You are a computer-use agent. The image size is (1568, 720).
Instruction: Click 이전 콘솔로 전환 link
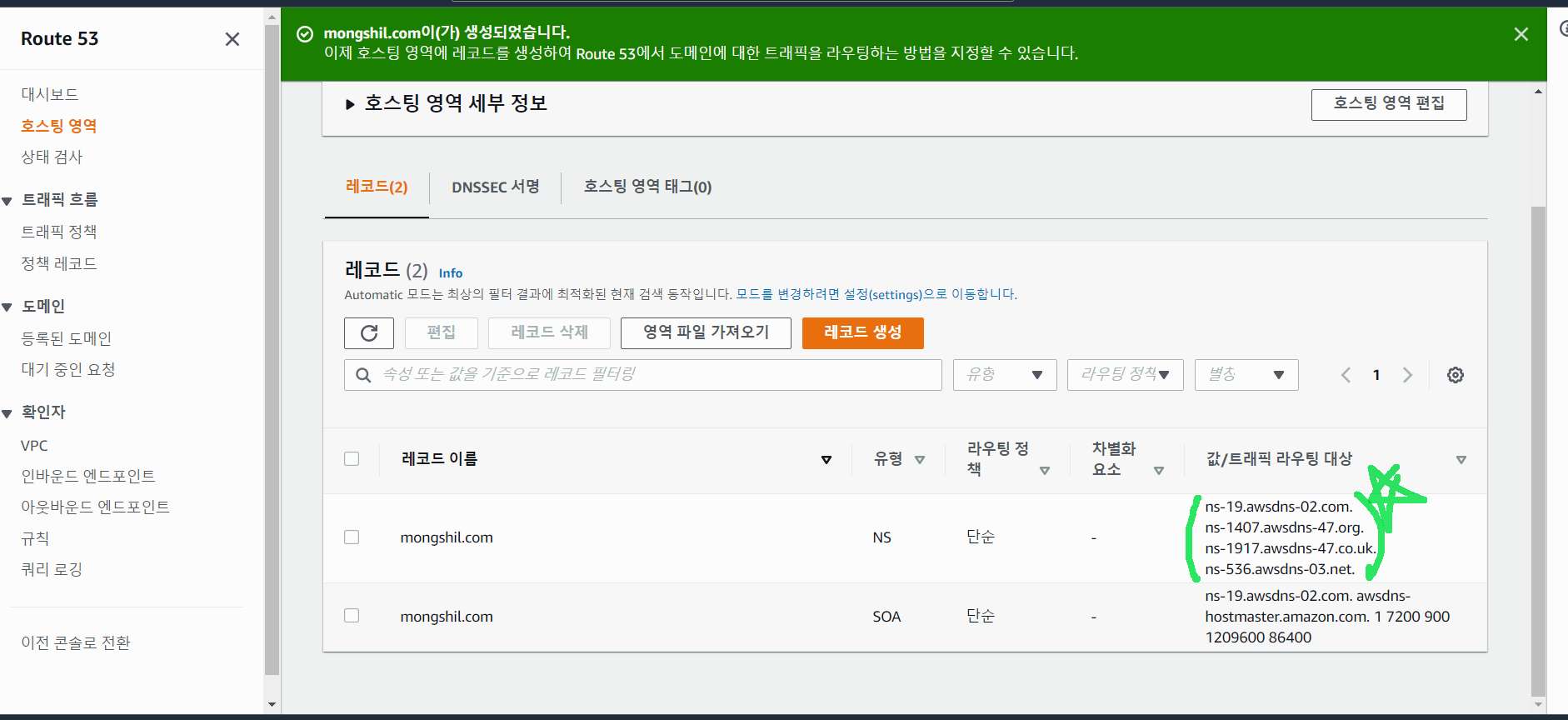pos(76,642)
